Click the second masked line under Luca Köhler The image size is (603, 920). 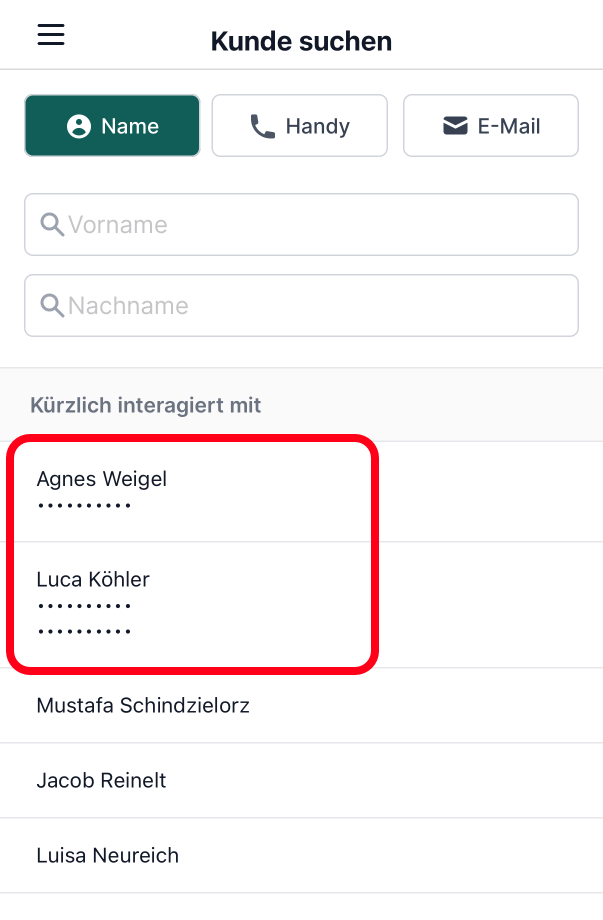84,632
